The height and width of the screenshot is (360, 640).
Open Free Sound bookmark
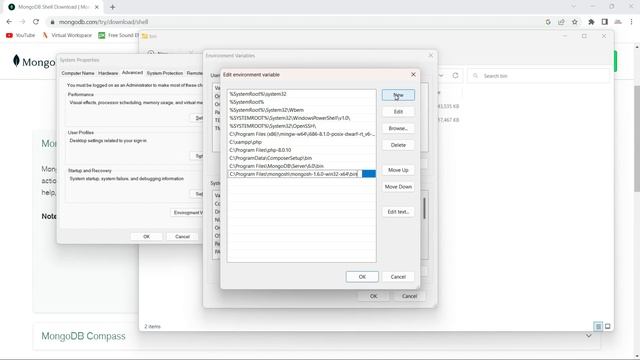click(118, 36)
